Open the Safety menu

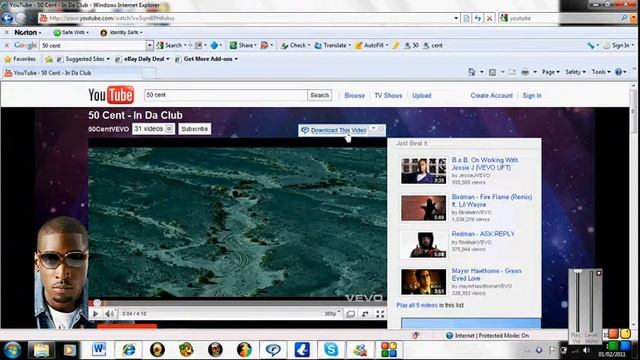[575, 72]
